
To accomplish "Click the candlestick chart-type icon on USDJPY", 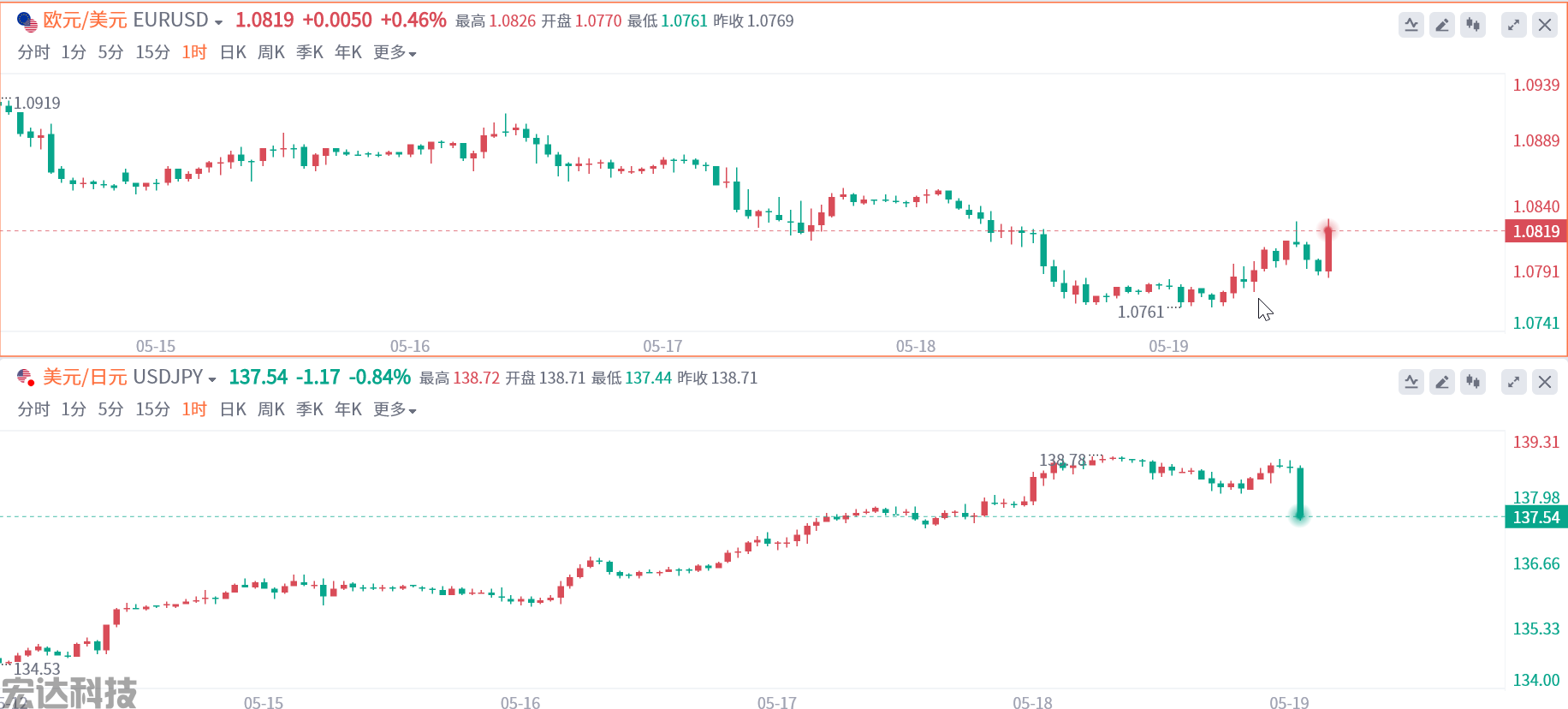I will click(1473, 382).
